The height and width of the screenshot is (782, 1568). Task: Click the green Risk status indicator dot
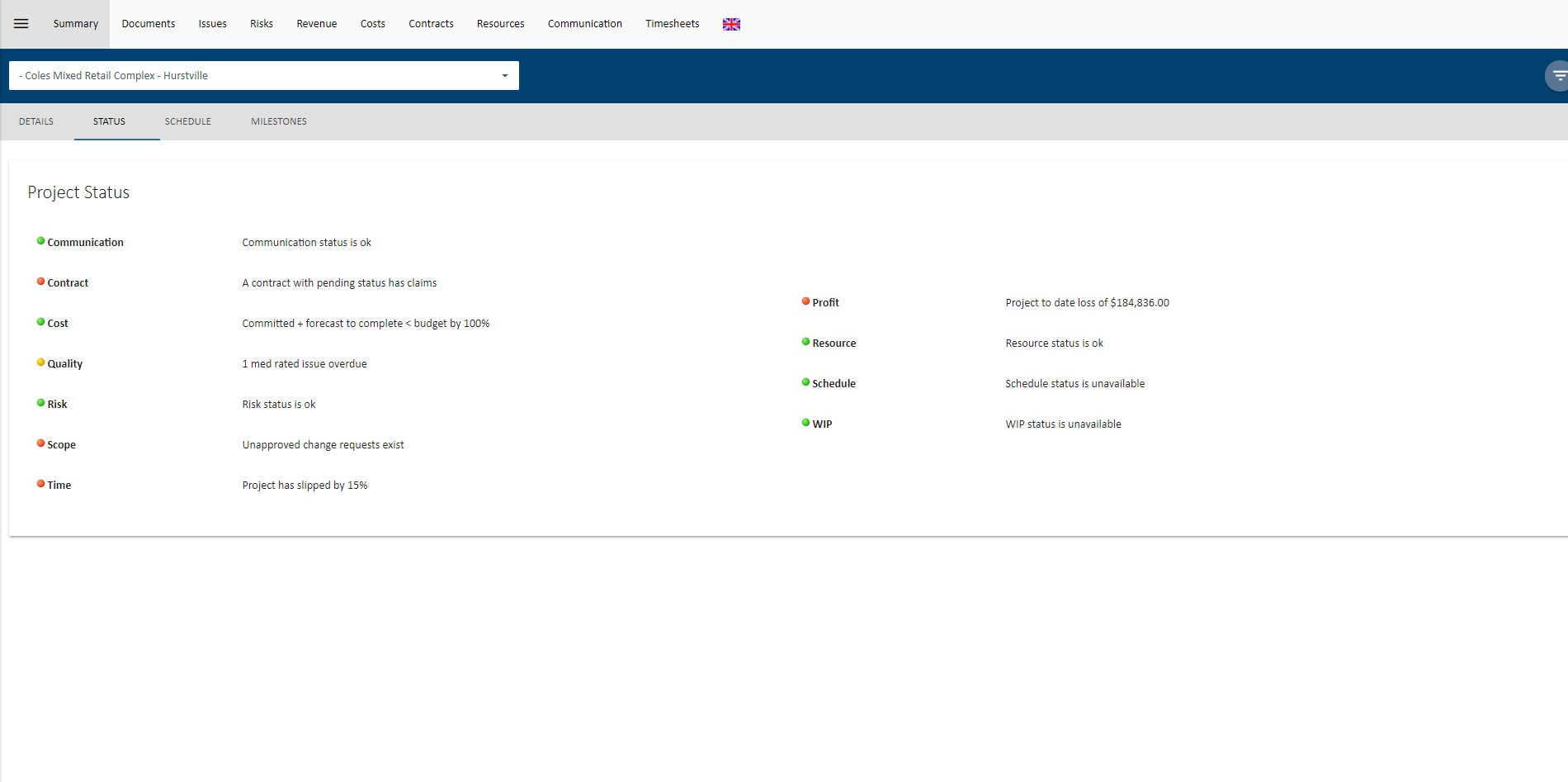coord(40,403)
